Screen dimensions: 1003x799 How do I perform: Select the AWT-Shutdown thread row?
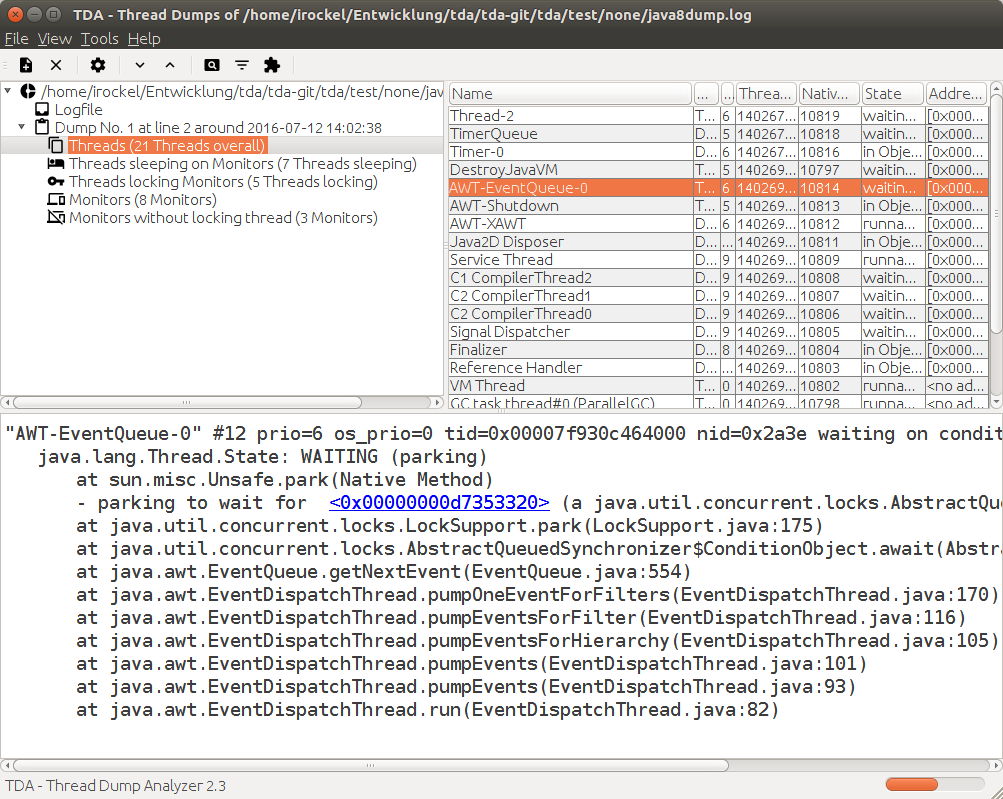coord(718,205)
